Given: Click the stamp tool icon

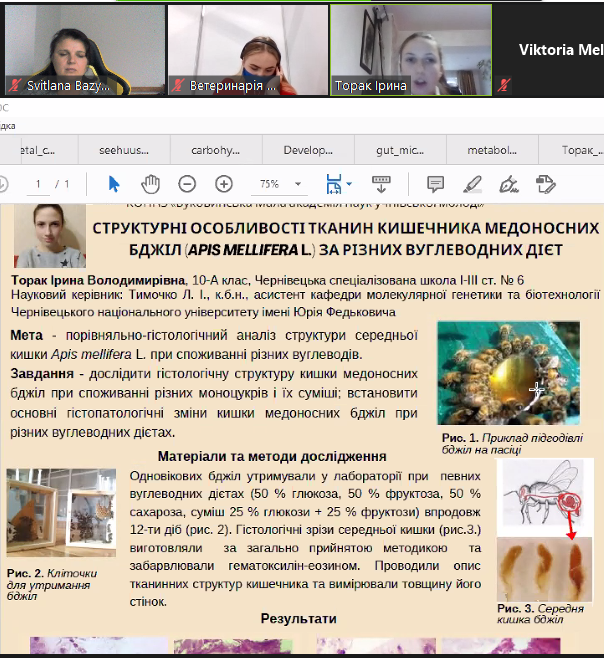Looking at the screenshot, I should [x=545, y=184].
